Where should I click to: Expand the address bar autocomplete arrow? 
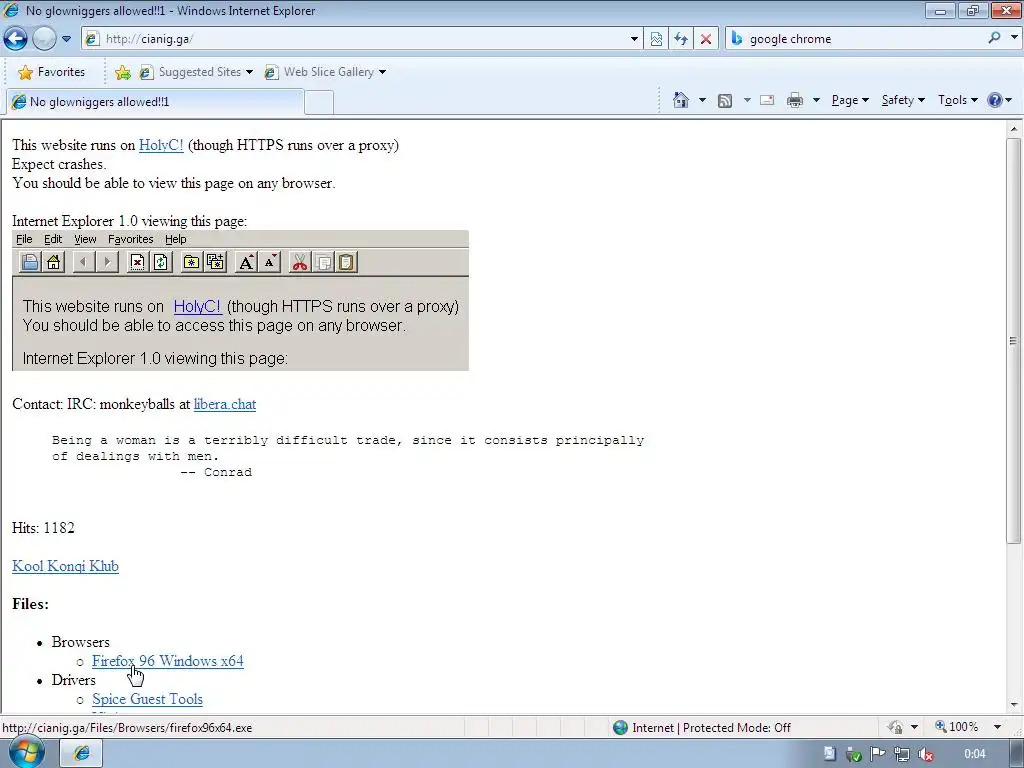[x=633, y=39]
